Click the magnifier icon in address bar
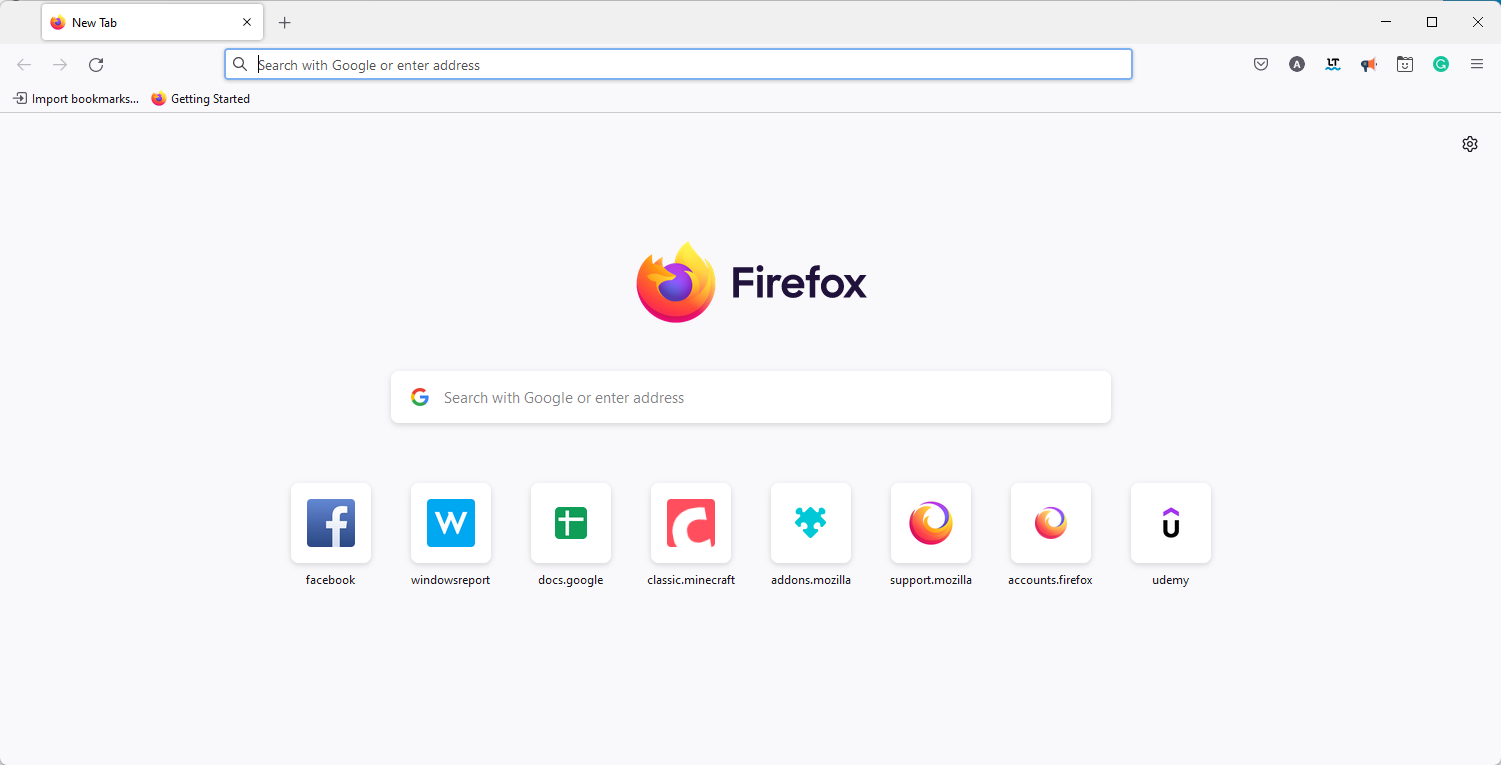 (x=240, y=65)
